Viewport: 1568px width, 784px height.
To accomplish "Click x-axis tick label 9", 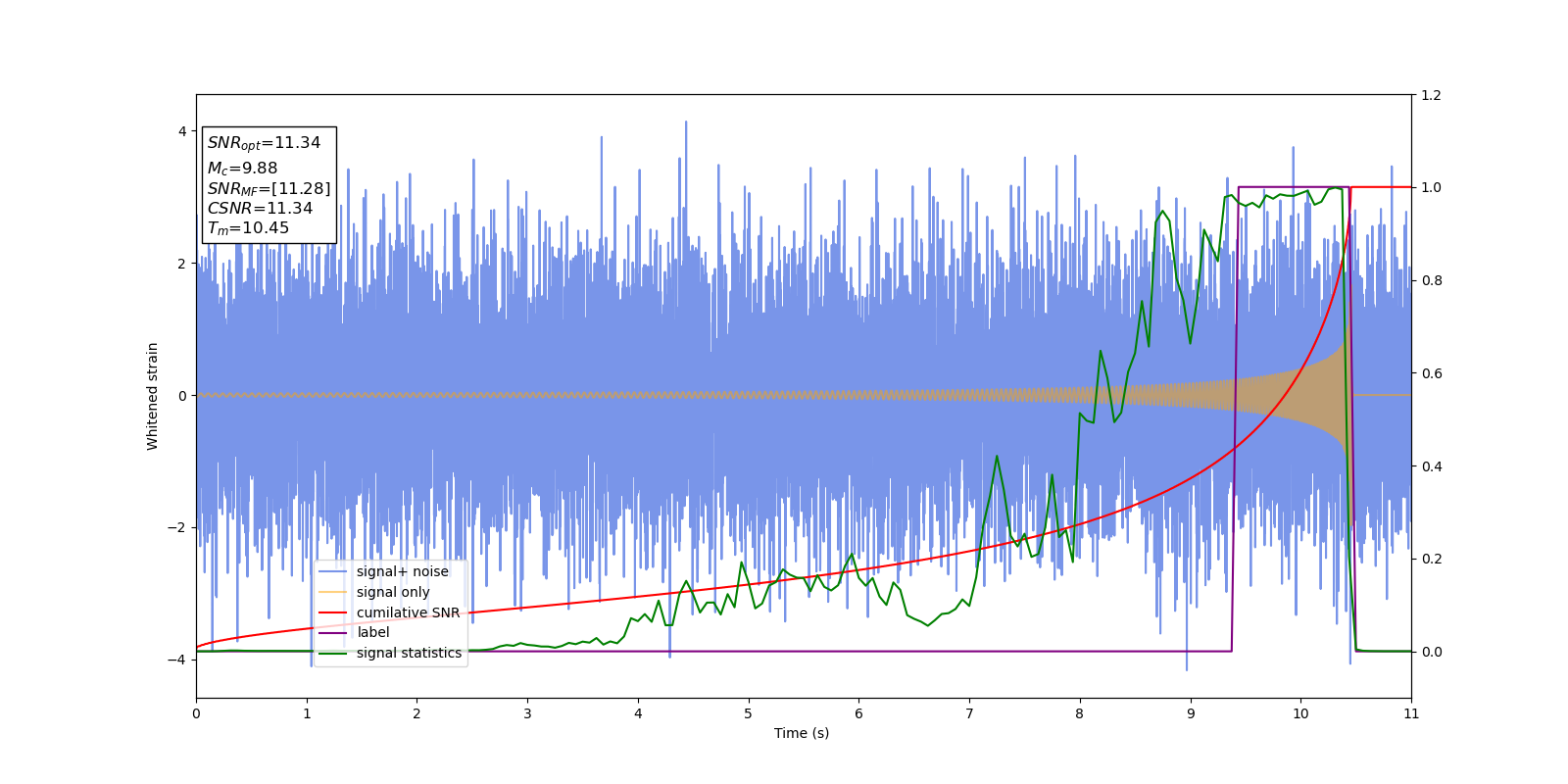I will (1191, 713).
